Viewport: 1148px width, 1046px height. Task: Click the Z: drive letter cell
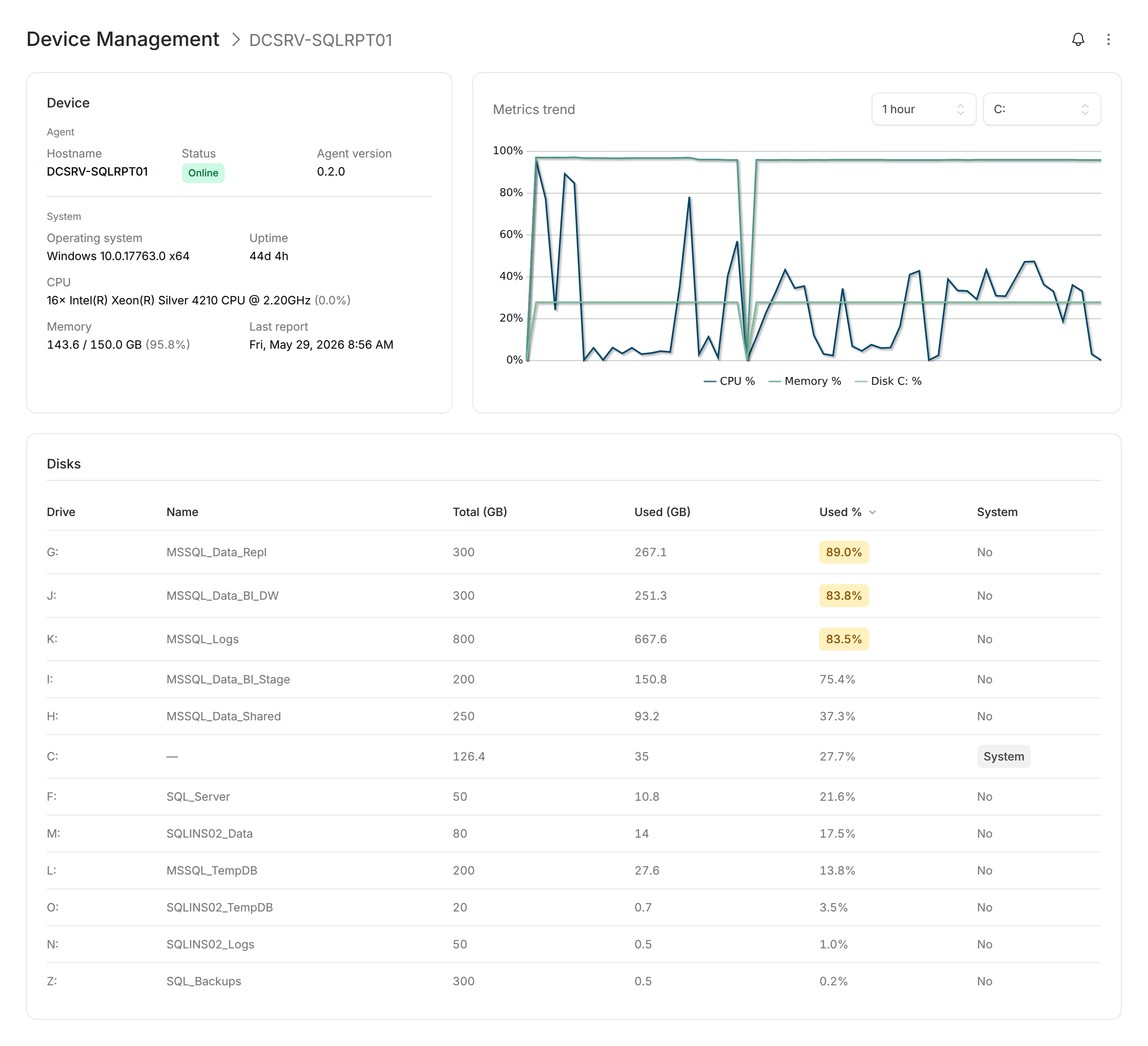tap(52, 982)
